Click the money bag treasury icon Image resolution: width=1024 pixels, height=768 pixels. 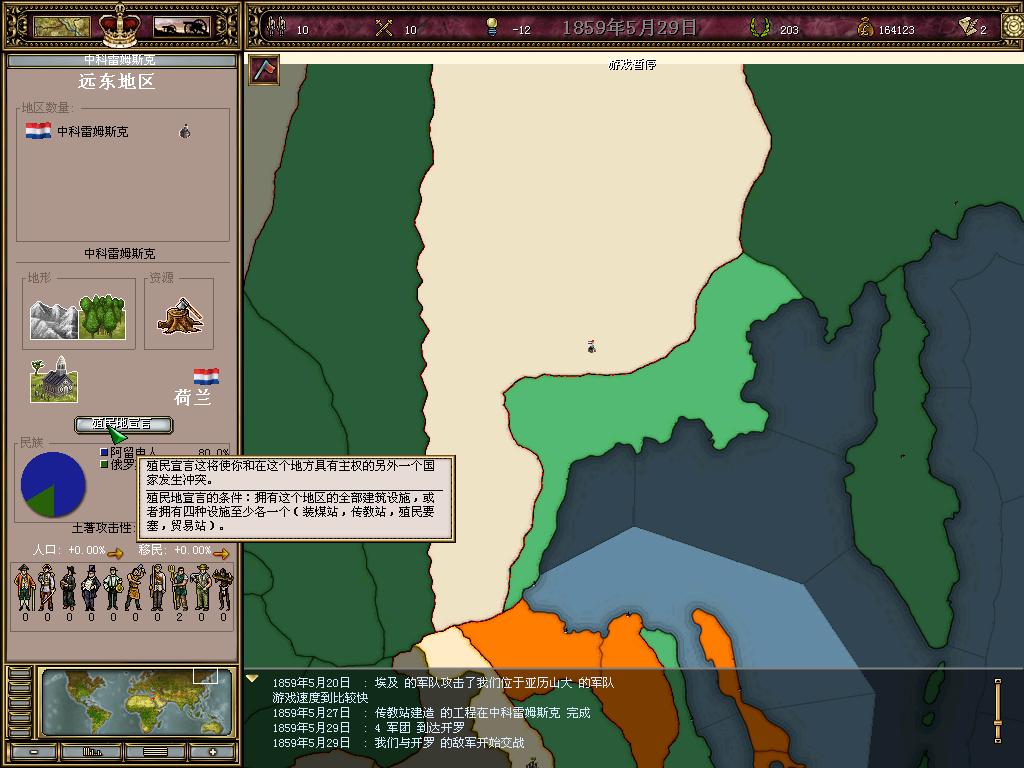tap(865, 27)
